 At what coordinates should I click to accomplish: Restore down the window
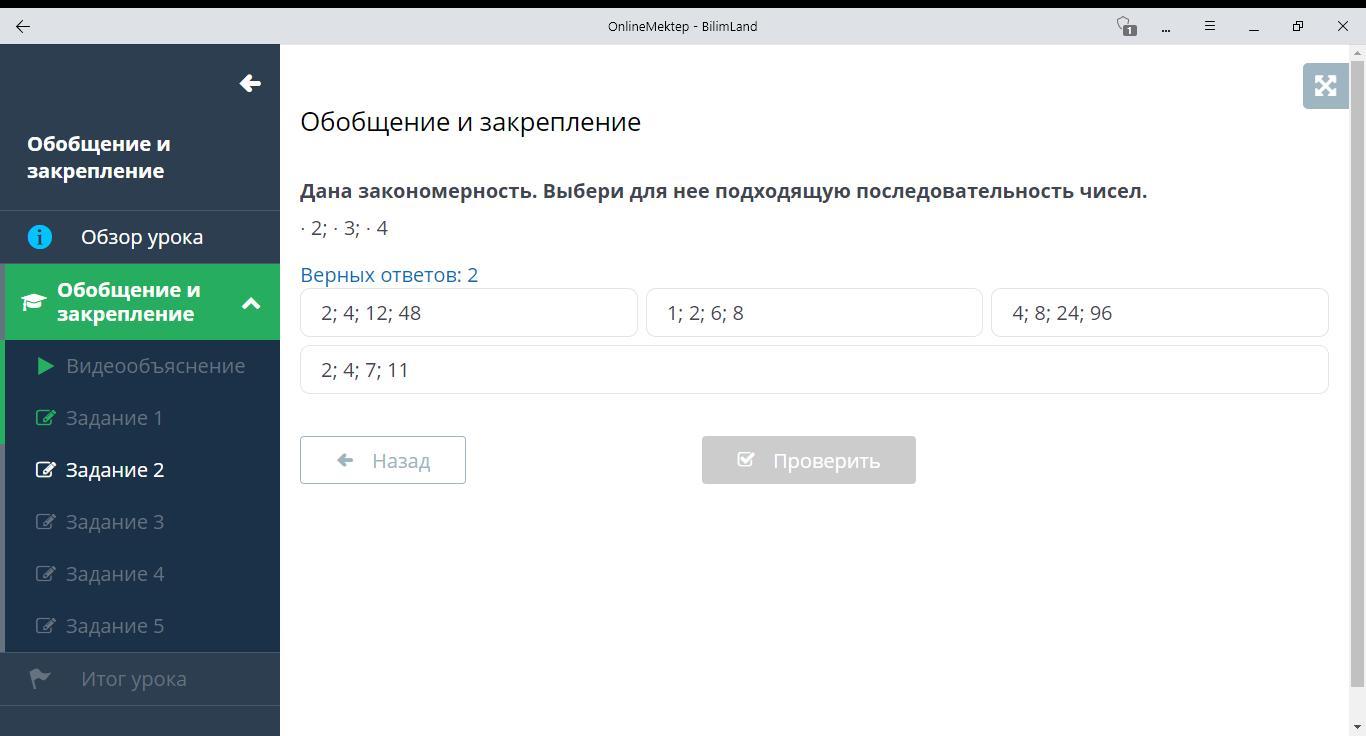(1298, 26)
